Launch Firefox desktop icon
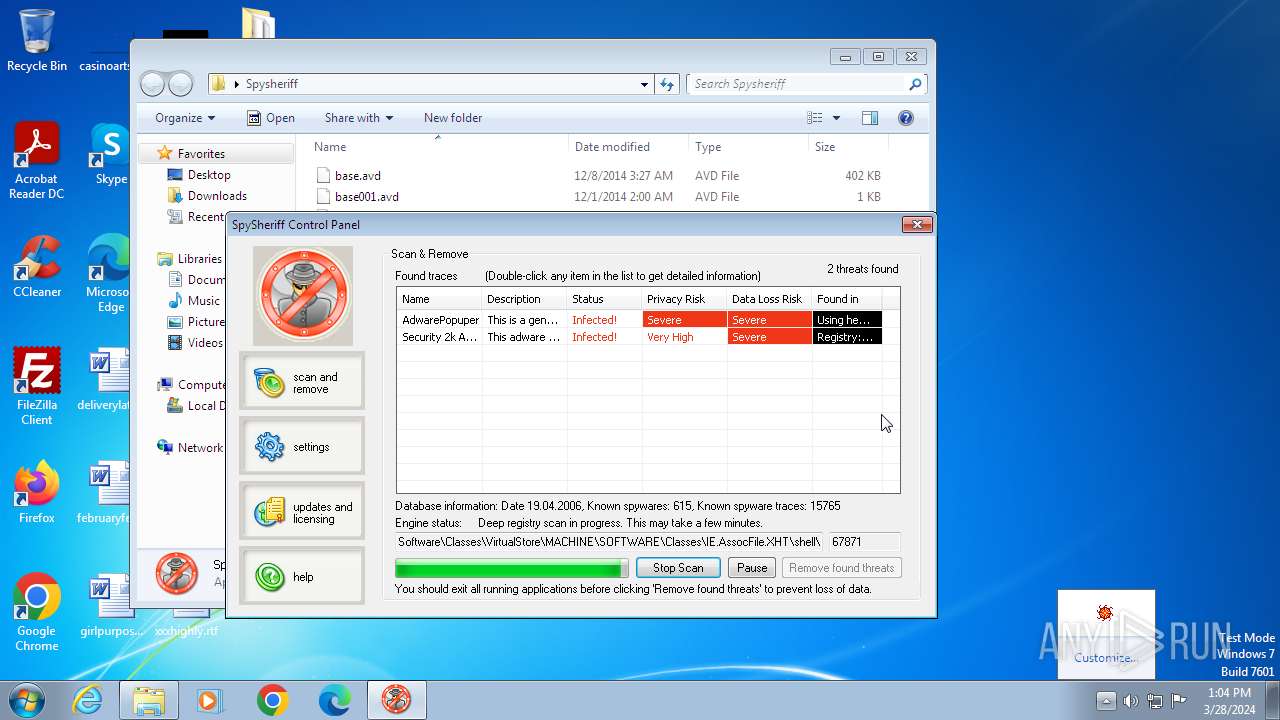Image resolution: width=1280 pixels, height=720 pixels. tap(37, 492)
